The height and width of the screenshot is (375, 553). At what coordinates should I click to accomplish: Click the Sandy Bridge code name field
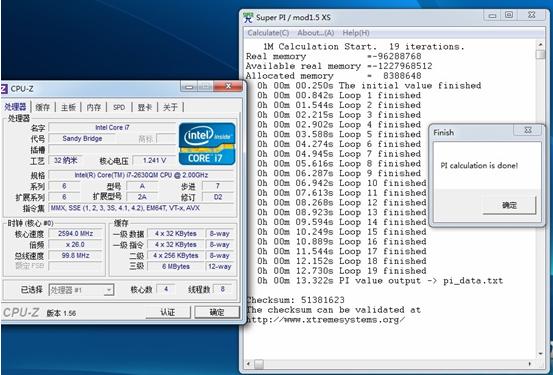(82, 139)
